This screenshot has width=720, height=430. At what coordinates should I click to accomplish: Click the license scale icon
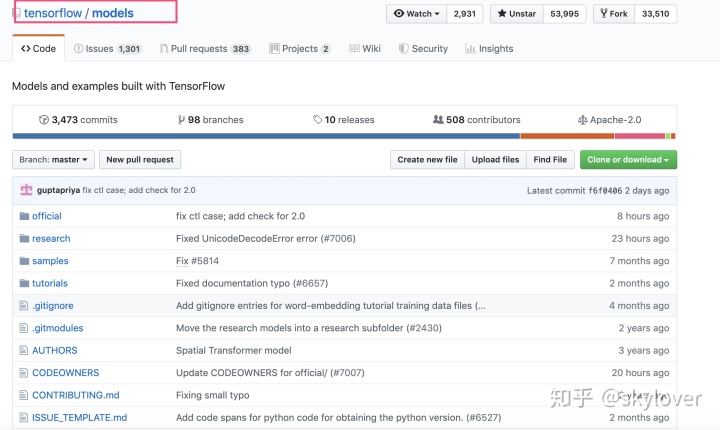click(583, 120)
